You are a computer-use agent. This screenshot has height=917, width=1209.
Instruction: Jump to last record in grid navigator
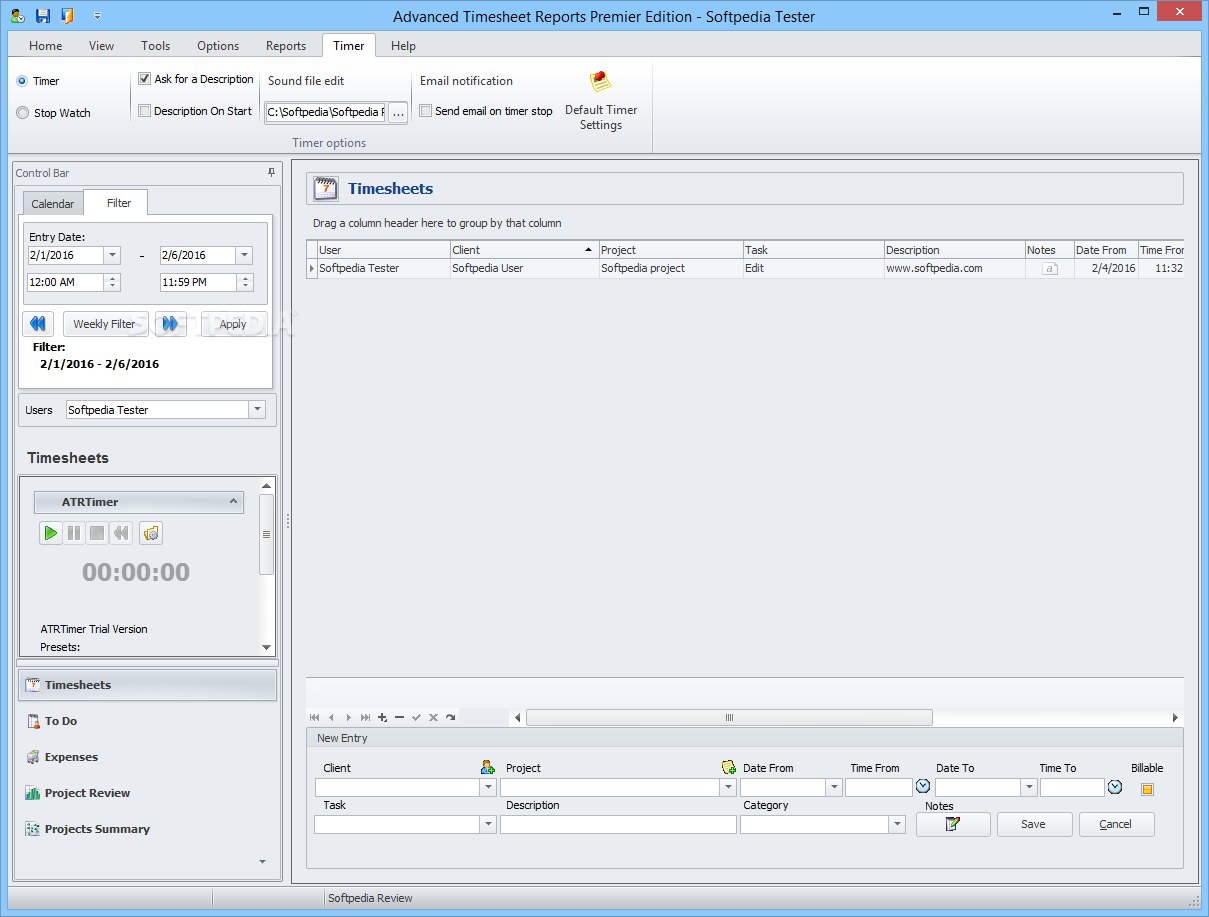(x=365, y=718)
